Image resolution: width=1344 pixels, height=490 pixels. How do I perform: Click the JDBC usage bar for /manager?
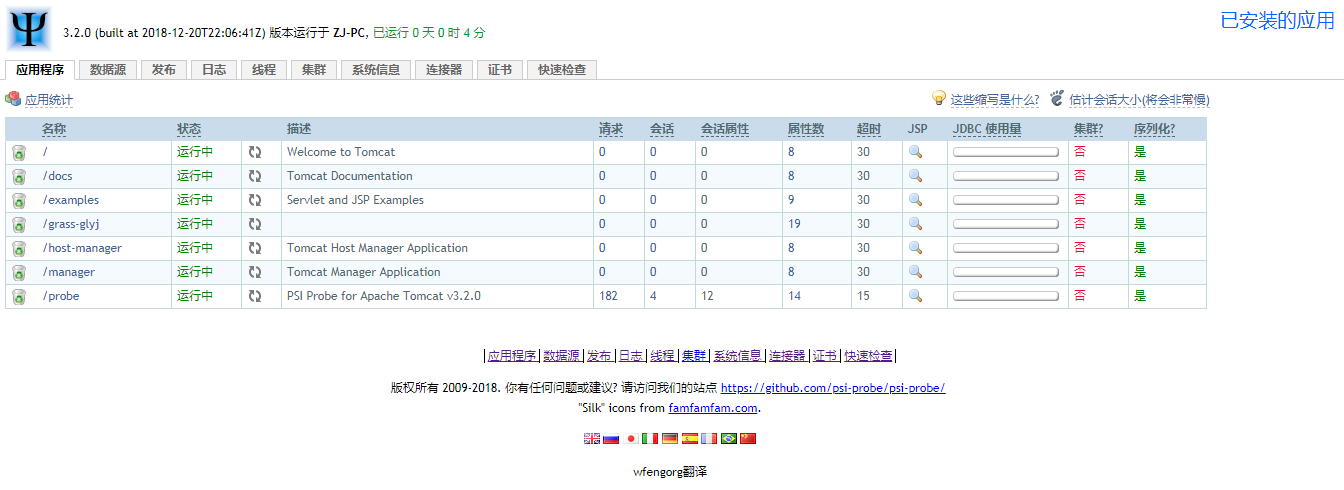click(x=1006, y=272)
